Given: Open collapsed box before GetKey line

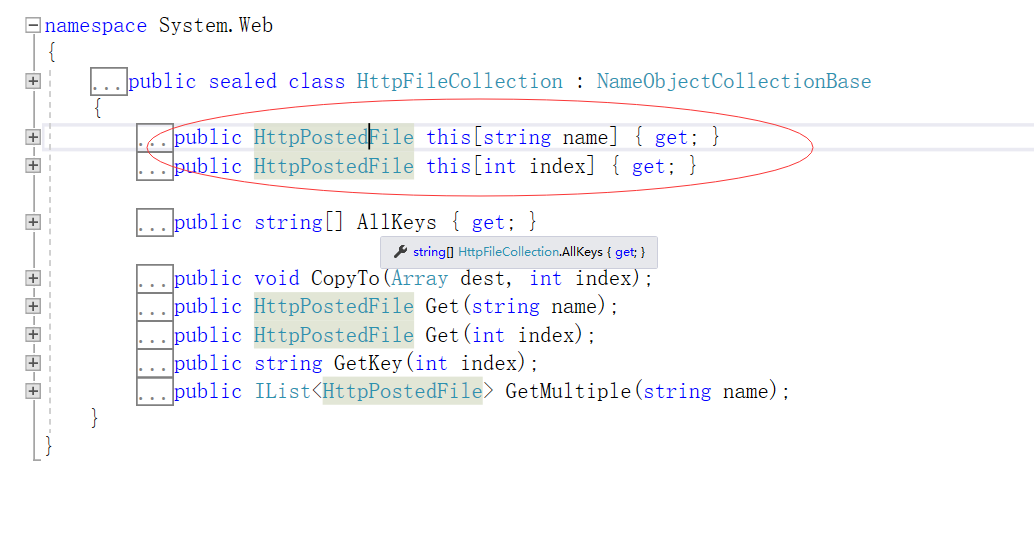Looking at the screenshot, I should point(155,363).
